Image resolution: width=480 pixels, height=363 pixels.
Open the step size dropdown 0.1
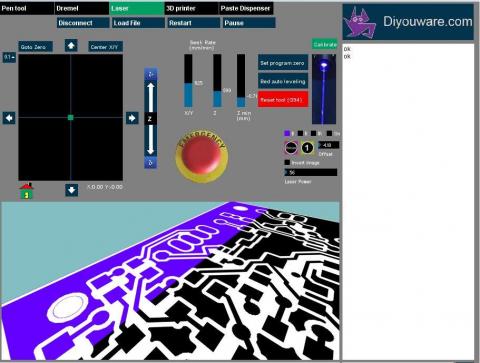coord(9,57)
